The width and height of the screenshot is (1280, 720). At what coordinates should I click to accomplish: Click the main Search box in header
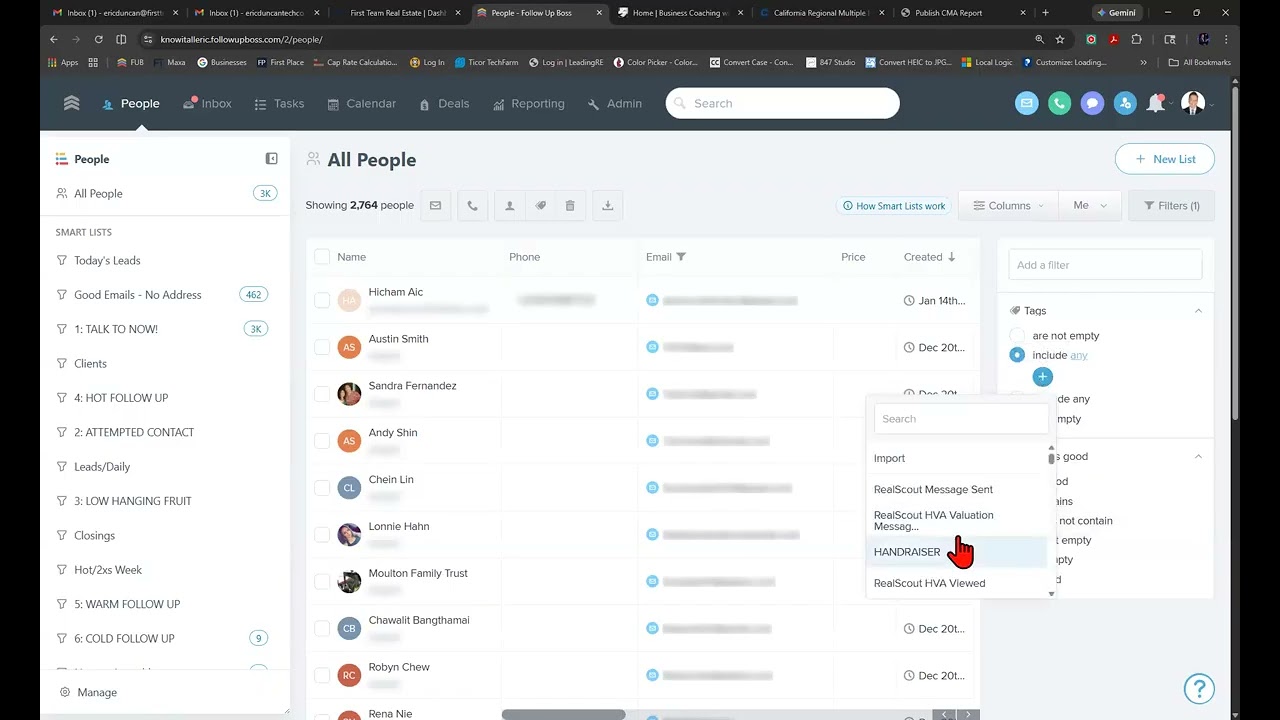click(x=782, y=103)
